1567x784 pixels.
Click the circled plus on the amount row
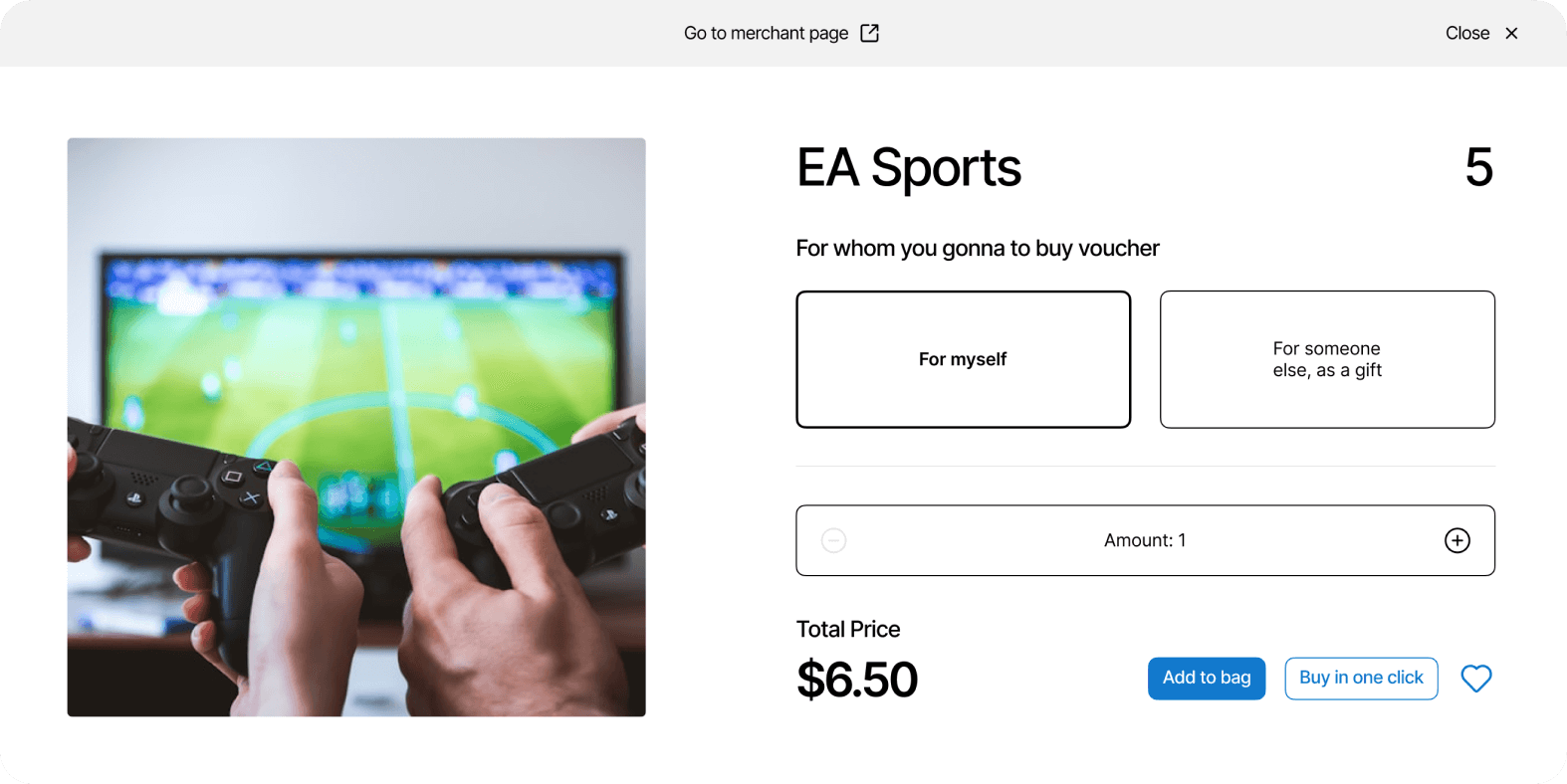[x=1456, y=540]
